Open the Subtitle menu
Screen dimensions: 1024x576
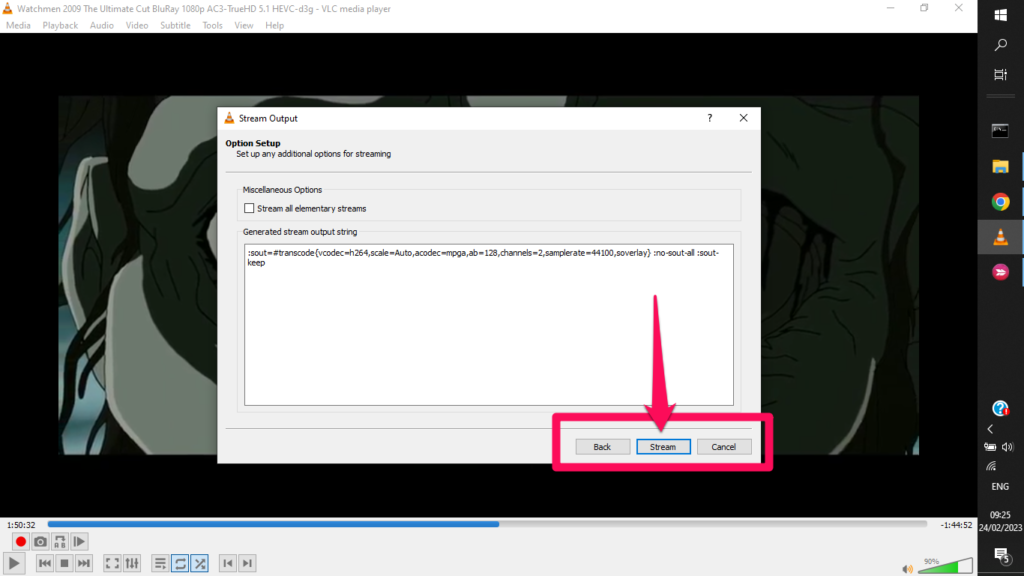[x=175, y=25]
